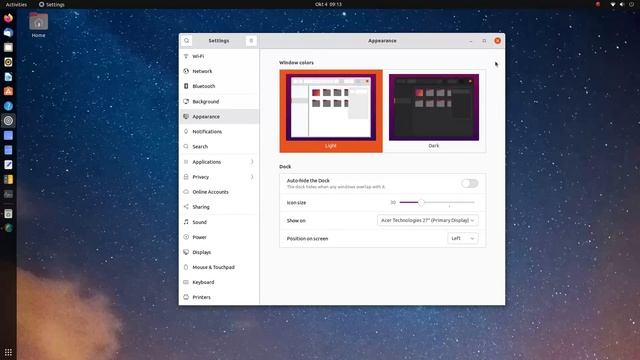This screenshot has height=360, width=640.
Task: Select Appearance in settings sidebar
Action: (x=219, y=116)
